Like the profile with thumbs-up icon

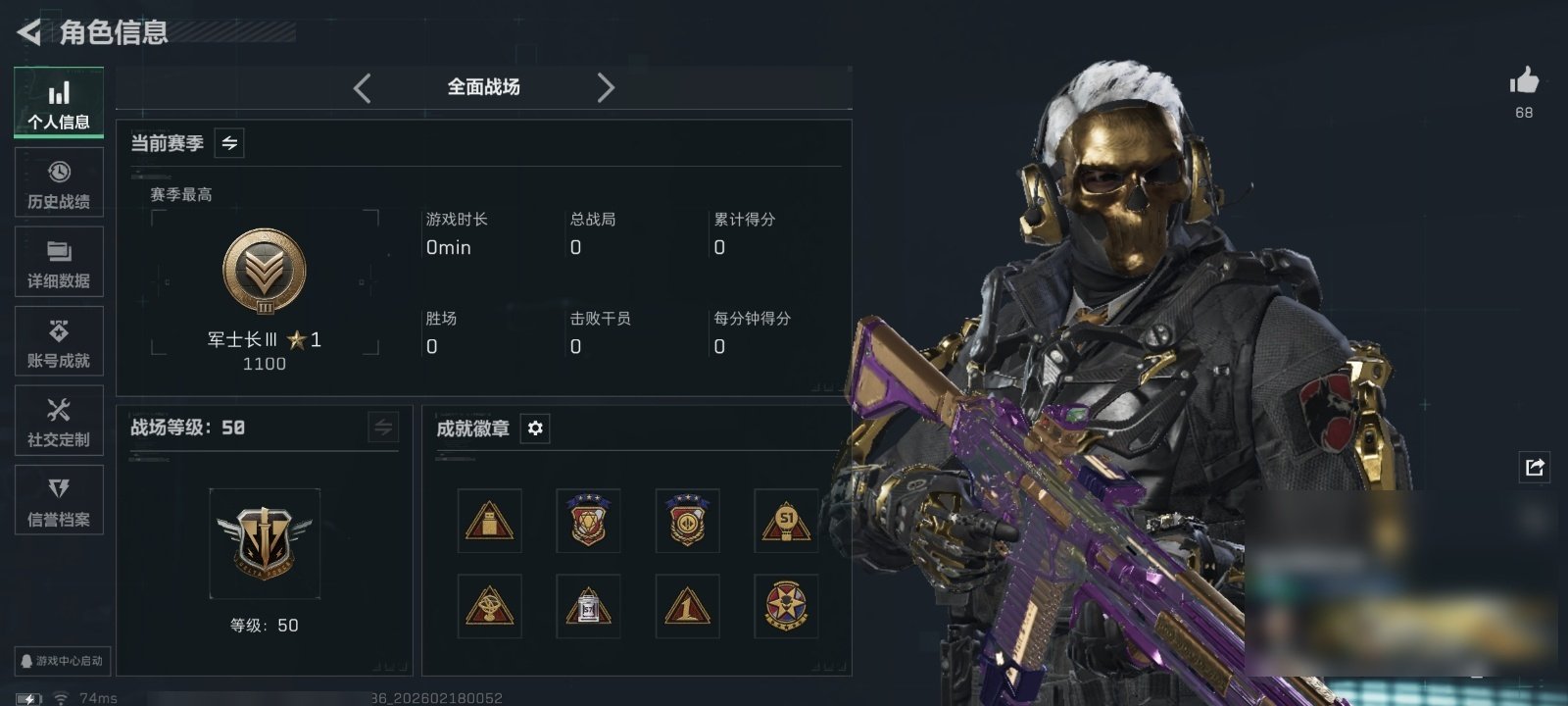point(1524,80)
